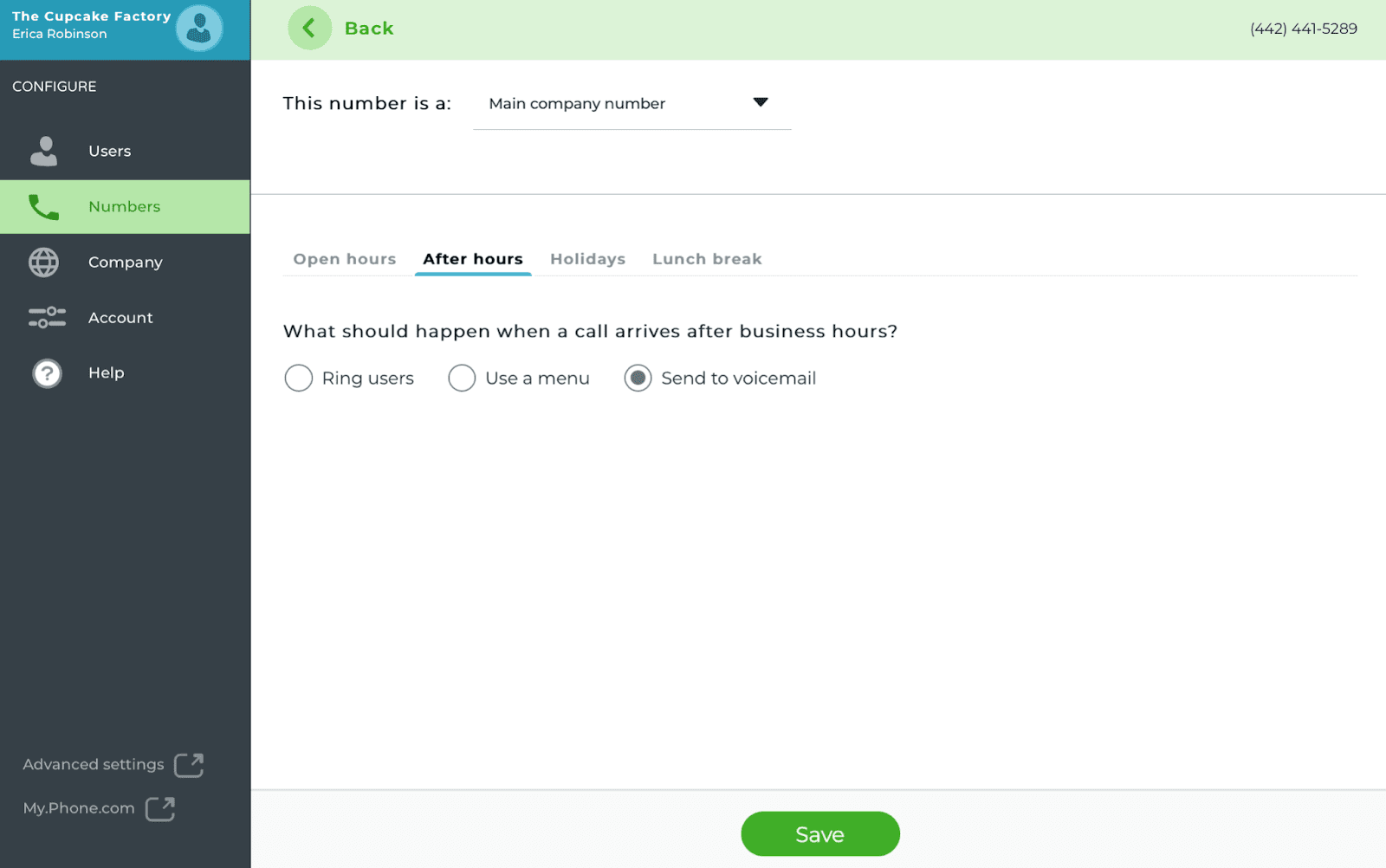Click the Company globe icon

pyautogui.click(x=43, y=262)
